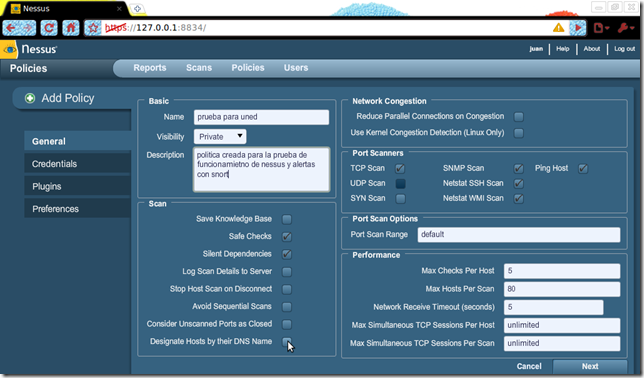Open the Policies tab in navigation bar

(248, 68)
